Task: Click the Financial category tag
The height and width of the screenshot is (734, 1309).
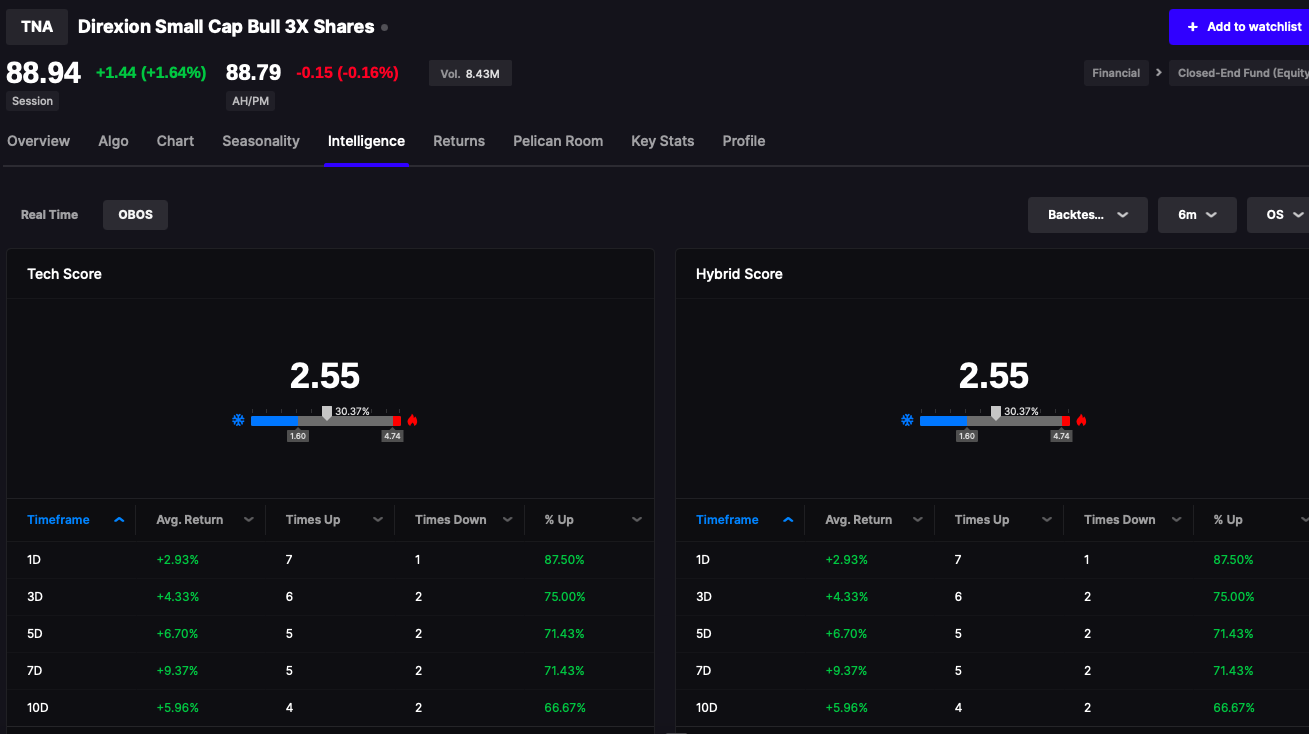Action: (1116, 73)
